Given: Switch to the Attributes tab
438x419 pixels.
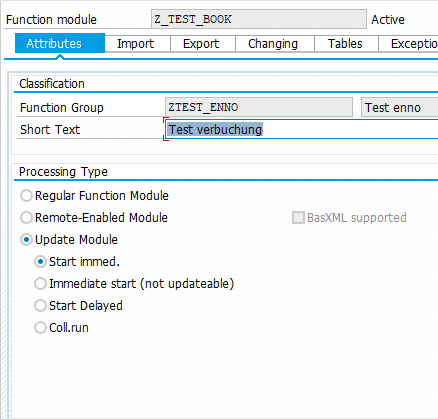Looking at the screenshot, I should click(x=60, y=44).
